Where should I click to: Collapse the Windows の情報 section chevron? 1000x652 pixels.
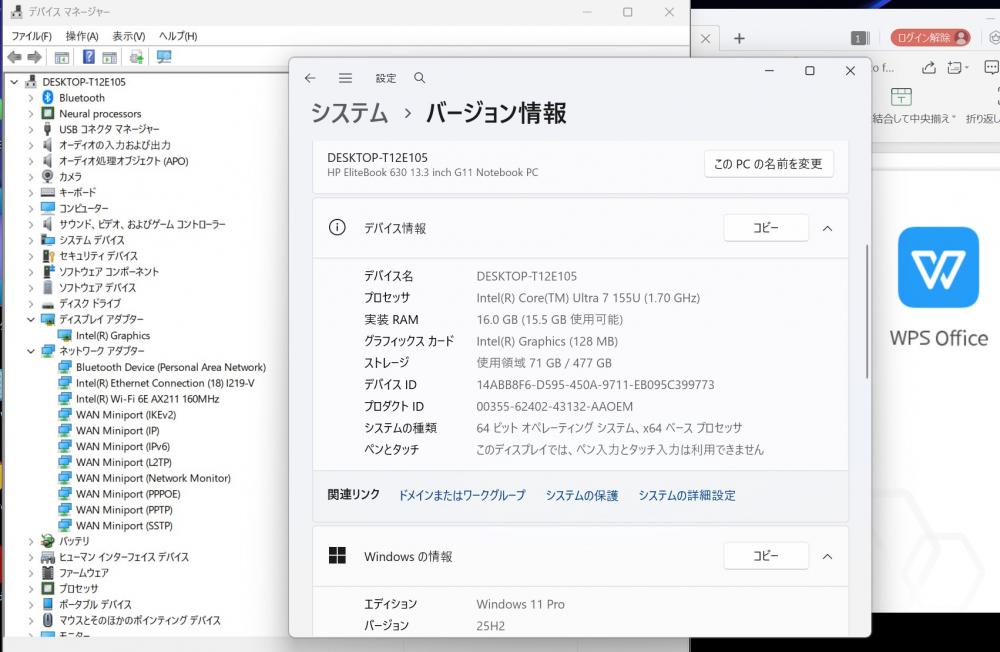tap(827, 556)
